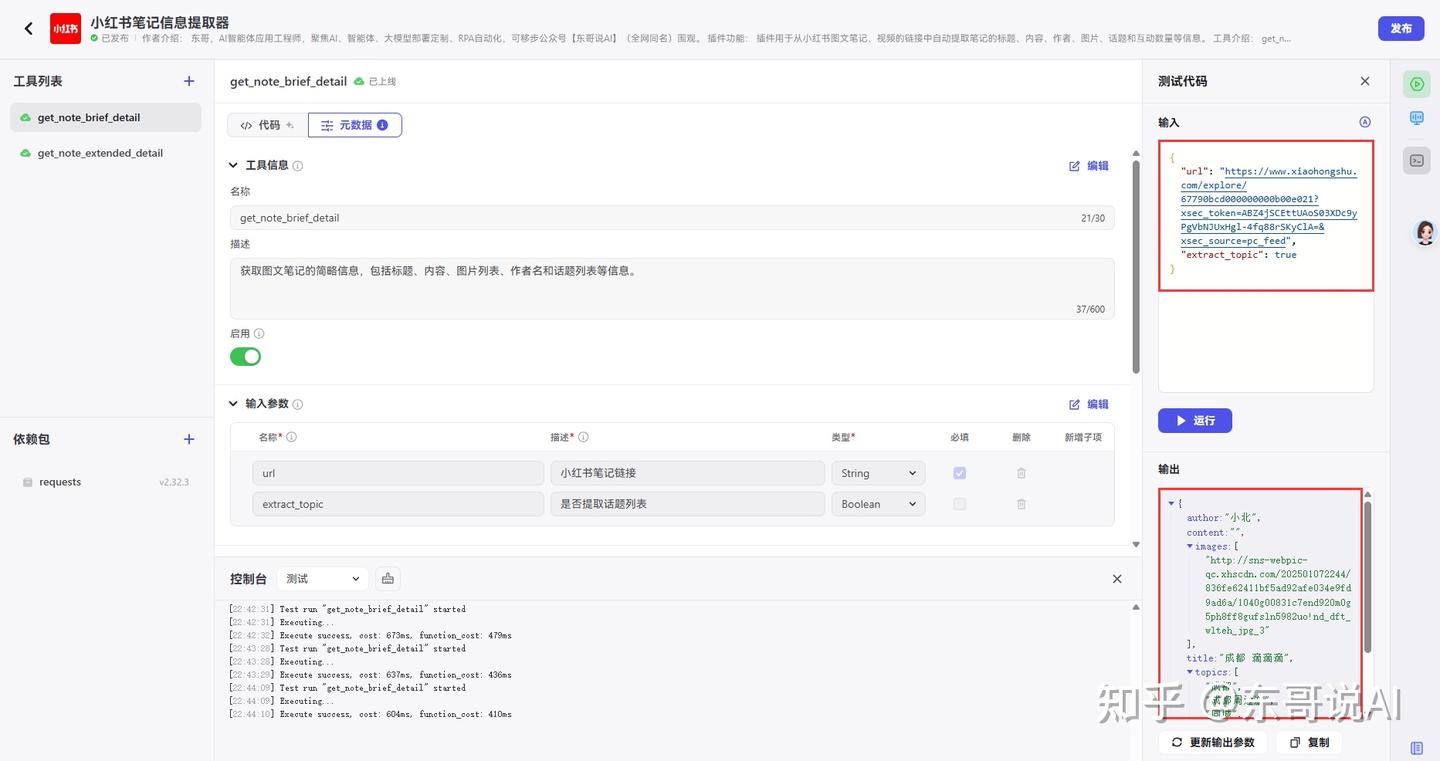1440x761 pixels.
Task: Click the requests dependency row
Action: [x=105, y=482]
